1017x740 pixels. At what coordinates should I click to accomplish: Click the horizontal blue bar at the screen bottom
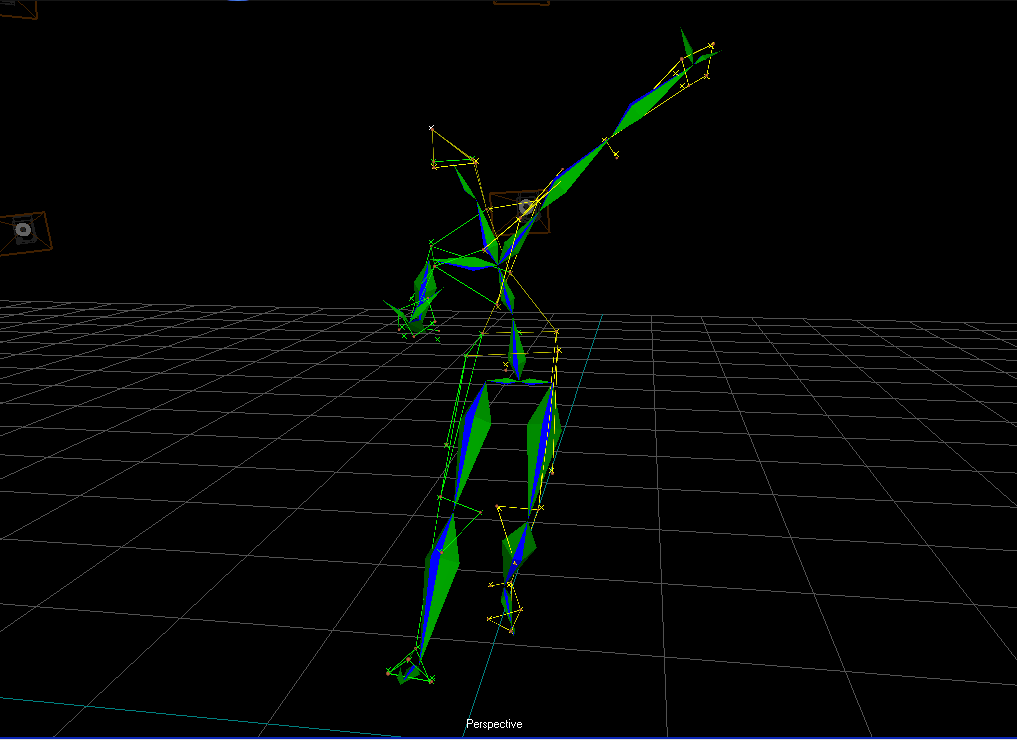(508, 737)
